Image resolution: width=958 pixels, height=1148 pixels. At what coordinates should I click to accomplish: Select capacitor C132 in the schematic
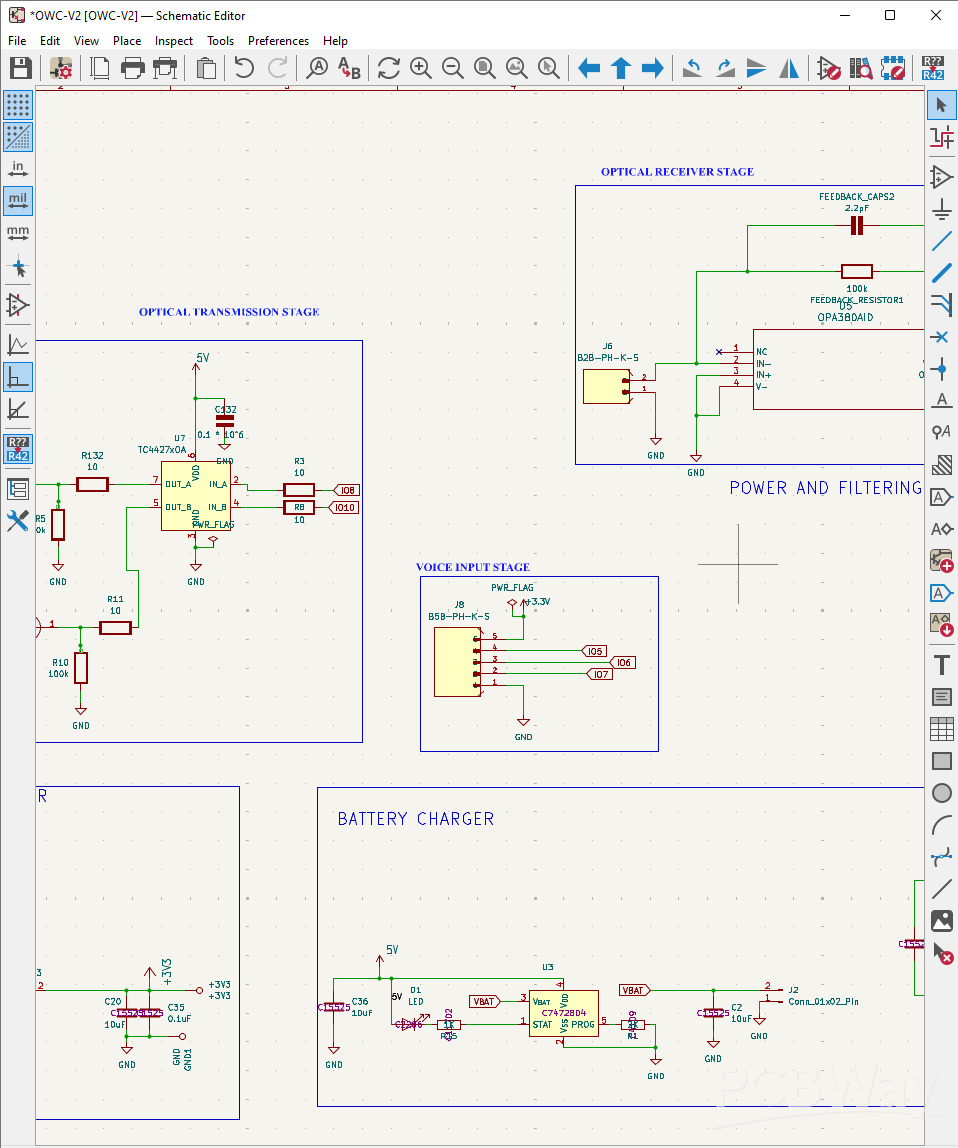pos(224,418)
